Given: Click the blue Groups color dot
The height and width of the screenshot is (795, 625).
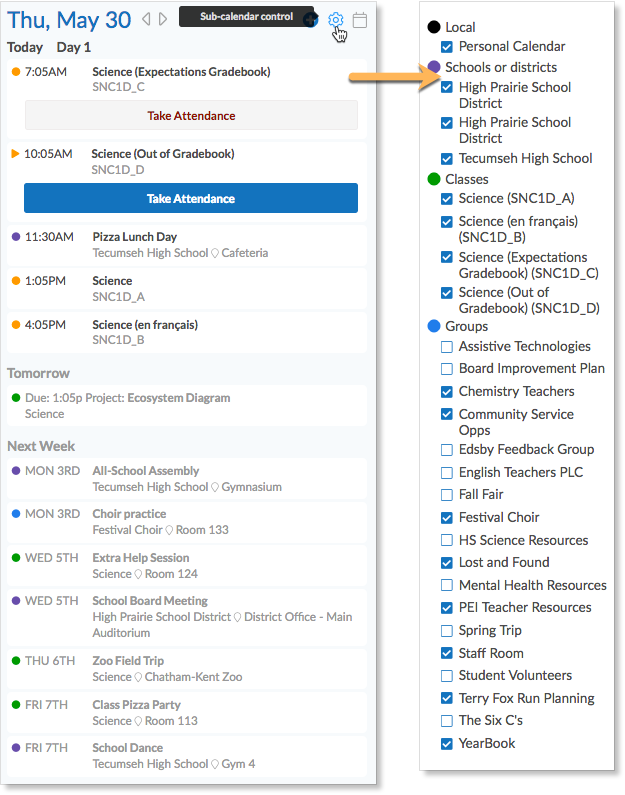Looking at the screenshot, I should tap(434, 326).
